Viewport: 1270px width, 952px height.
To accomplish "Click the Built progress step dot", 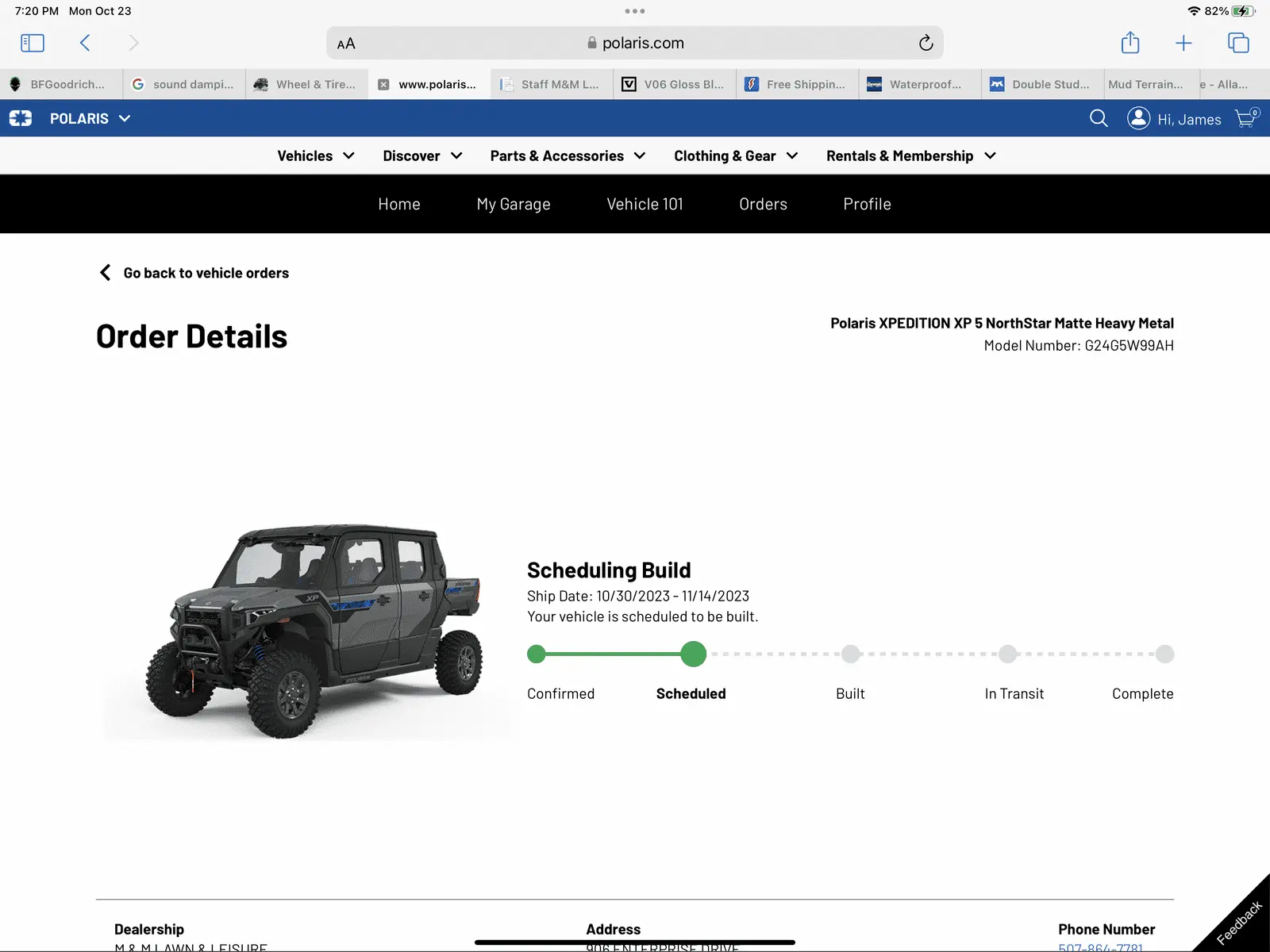I will (850, 654).
